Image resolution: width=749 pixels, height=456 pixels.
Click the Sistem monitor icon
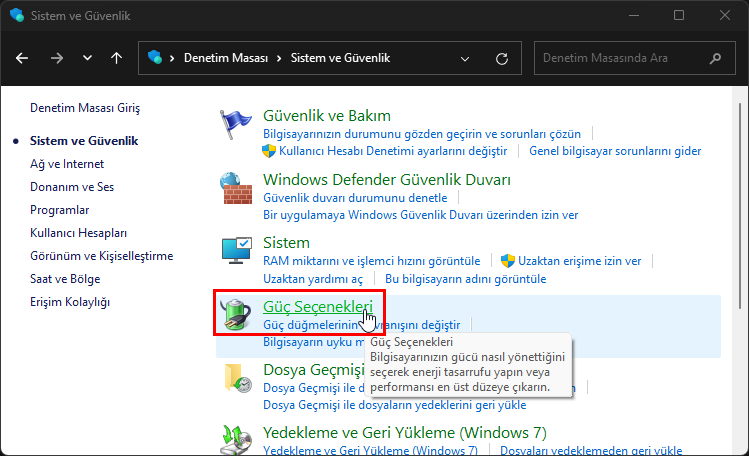[x=236, y=250]
